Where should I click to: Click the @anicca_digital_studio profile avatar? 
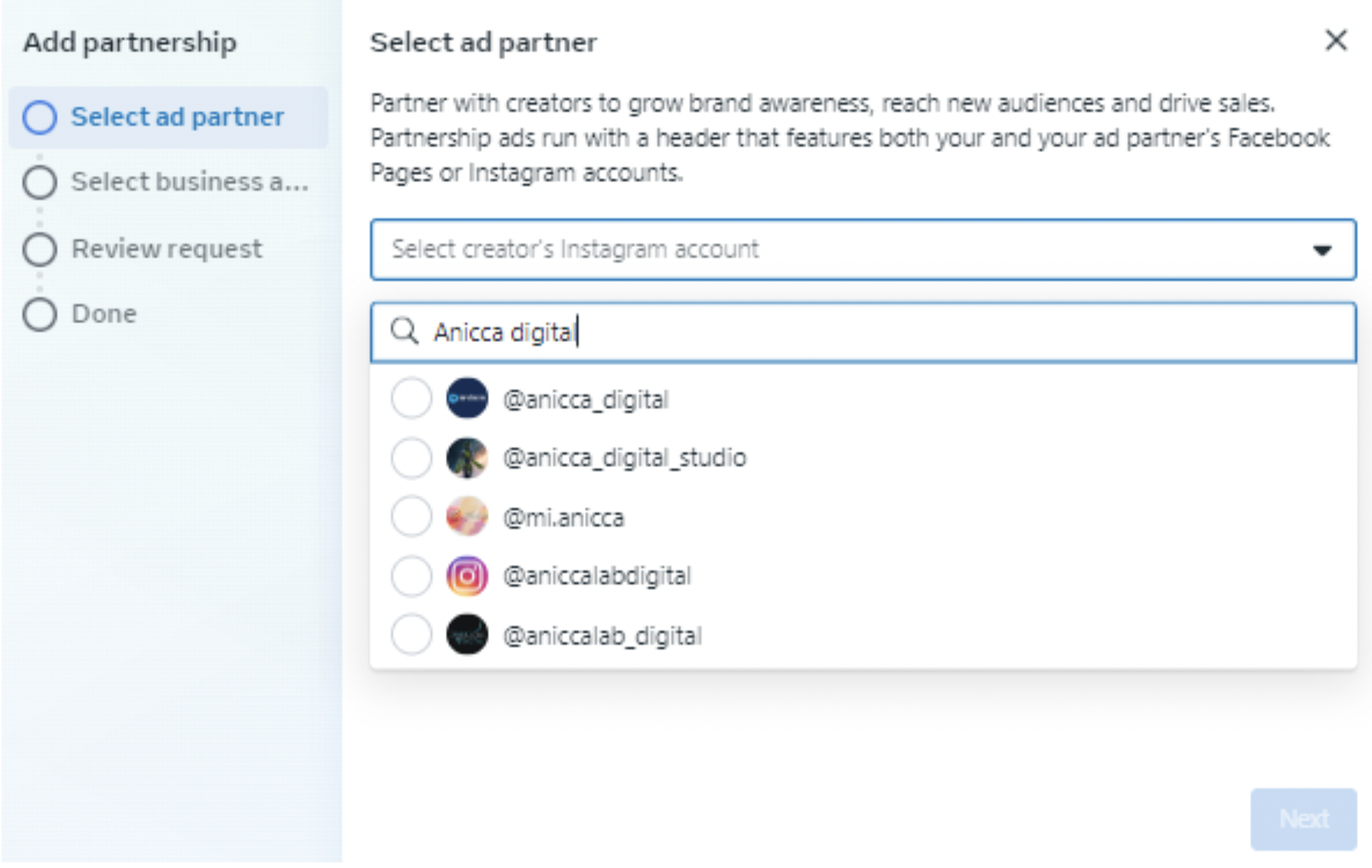click(467, 458)
